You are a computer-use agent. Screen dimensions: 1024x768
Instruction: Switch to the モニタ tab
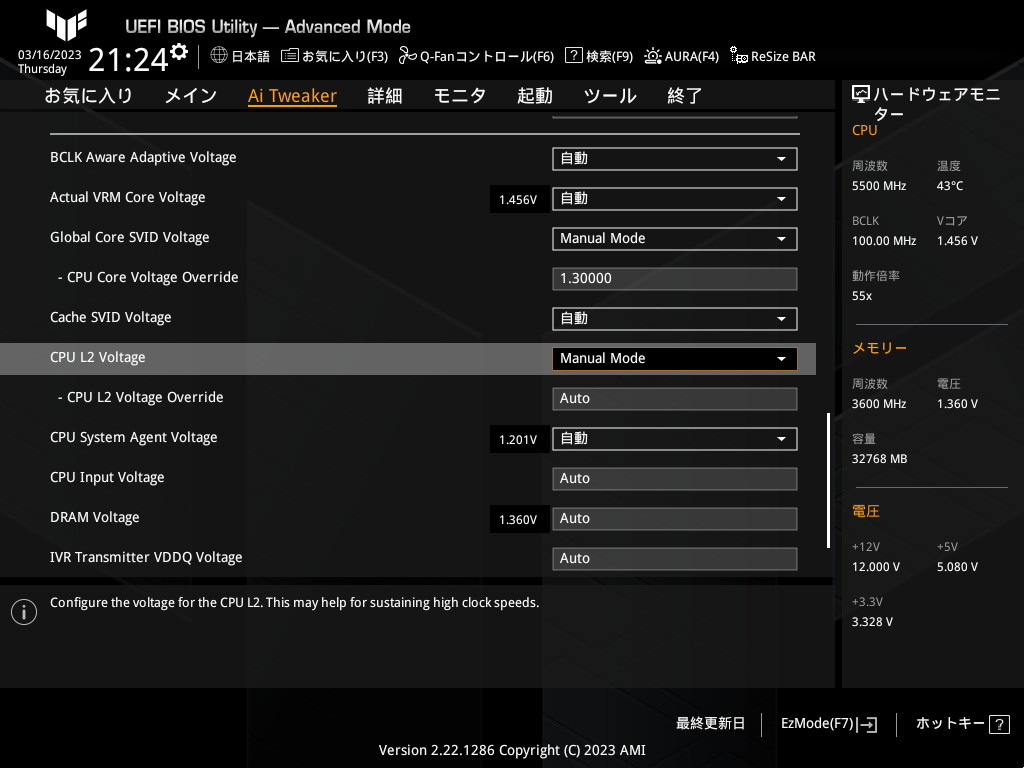click(x=460, y=96)
